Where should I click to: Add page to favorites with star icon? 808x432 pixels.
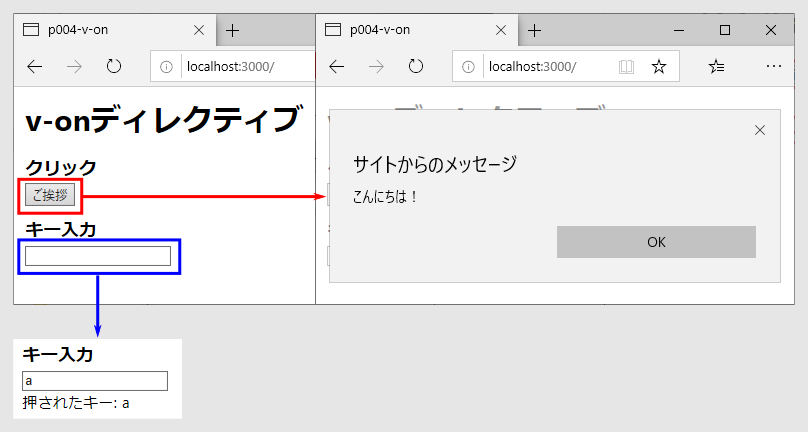659,67
